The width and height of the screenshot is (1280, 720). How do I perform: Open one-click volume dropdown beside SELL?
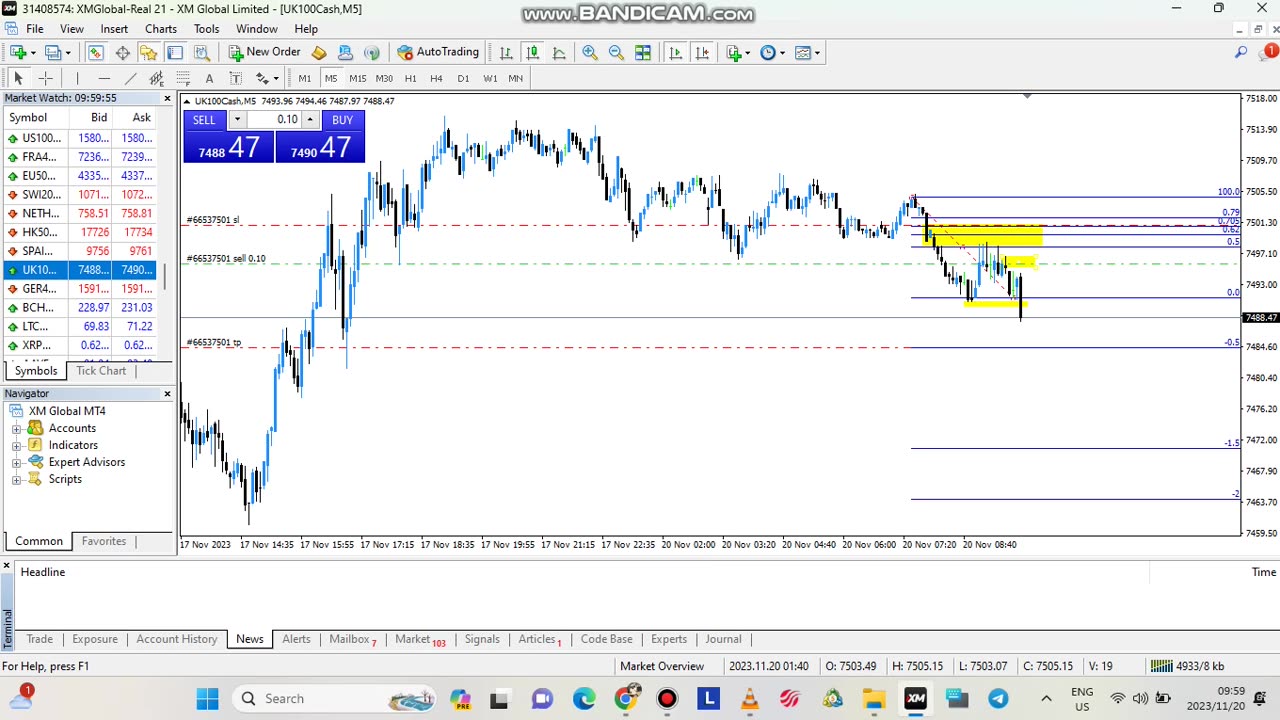click(x=237, y=120)
